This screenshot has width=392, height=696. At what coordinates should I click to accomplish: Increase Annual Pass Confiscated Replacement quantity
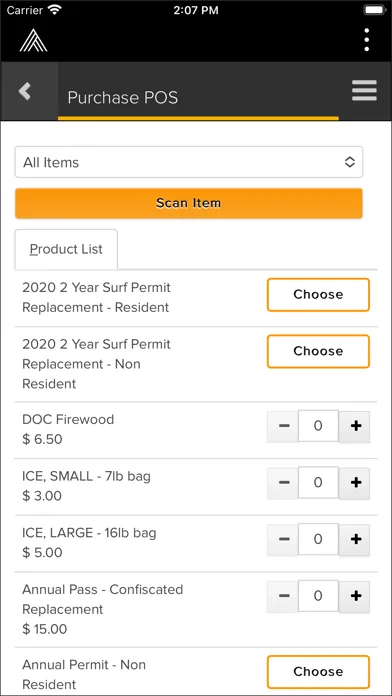[x=355, y=596]
